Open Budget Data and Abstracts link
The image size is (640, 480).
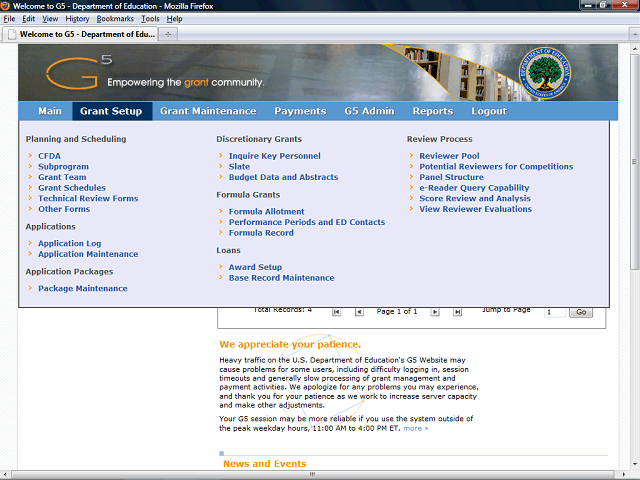[283, 177]
